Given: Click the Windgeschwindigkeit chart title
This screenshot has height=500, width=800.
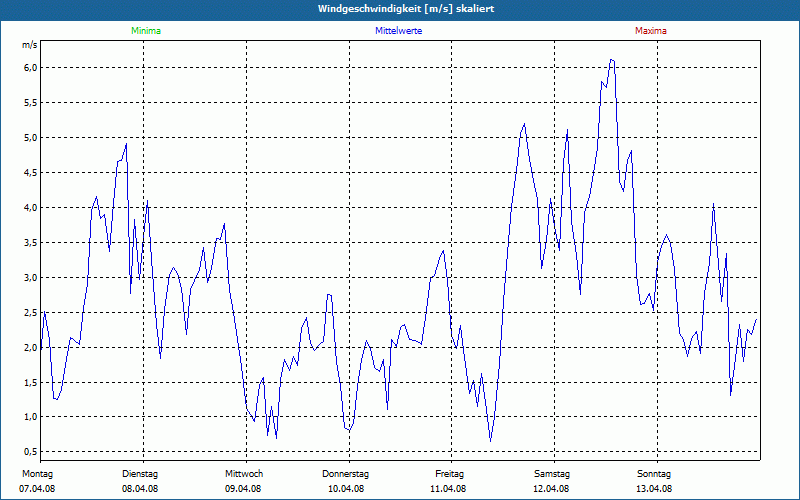Looking at the screenshot, I should coord(406,9).
